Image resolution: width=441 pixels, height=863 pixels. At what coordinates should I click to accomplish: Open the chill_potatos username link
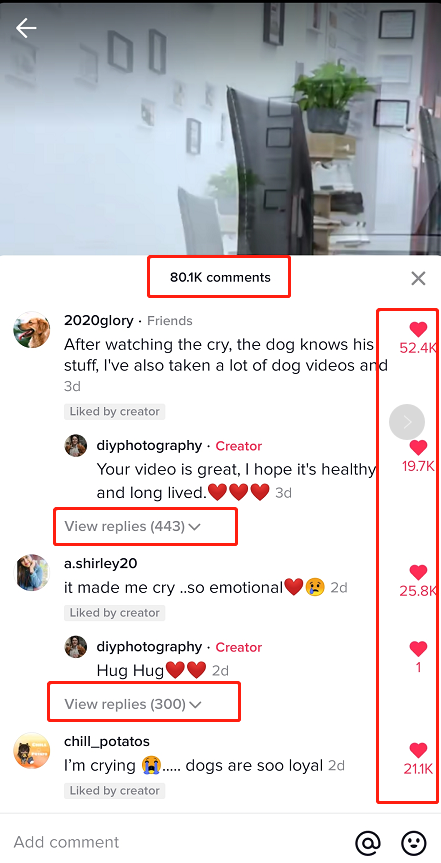pos(107,741)
